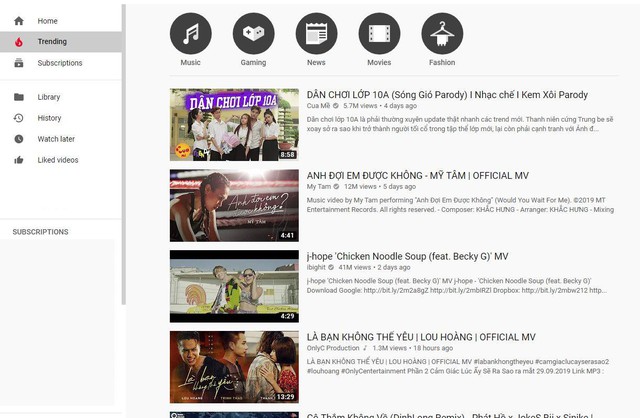Open ANH ĐỢI EM ĐƯỢC KHÔNG thumbnail
640x418 pixels.
coord(234,205)
